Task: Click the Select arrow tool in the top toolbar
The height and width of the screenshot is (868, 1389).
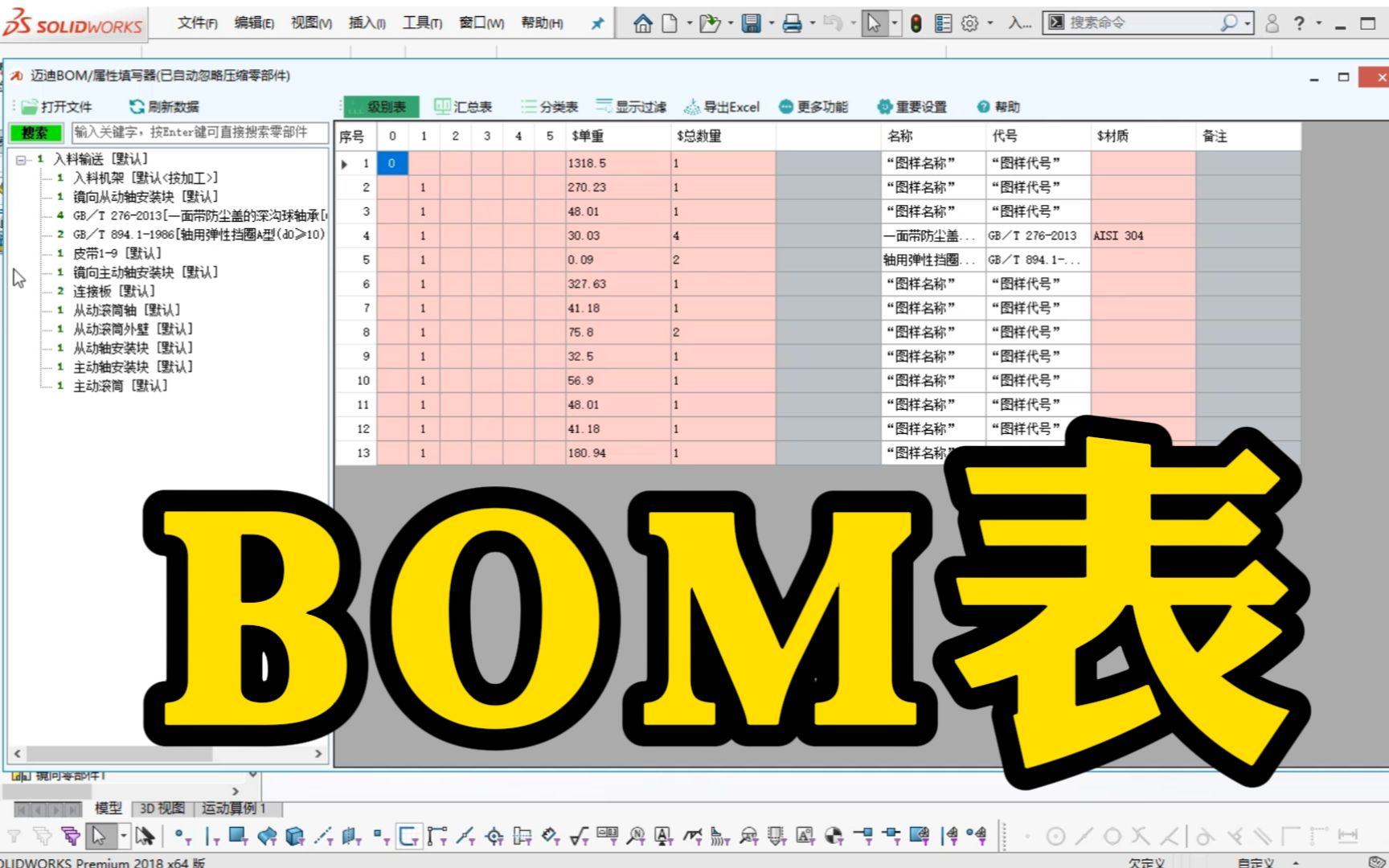Action: pos(874,23)
